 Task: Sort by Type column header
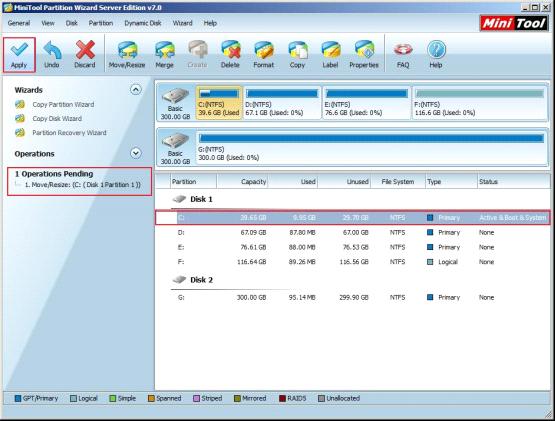(451, 182)
